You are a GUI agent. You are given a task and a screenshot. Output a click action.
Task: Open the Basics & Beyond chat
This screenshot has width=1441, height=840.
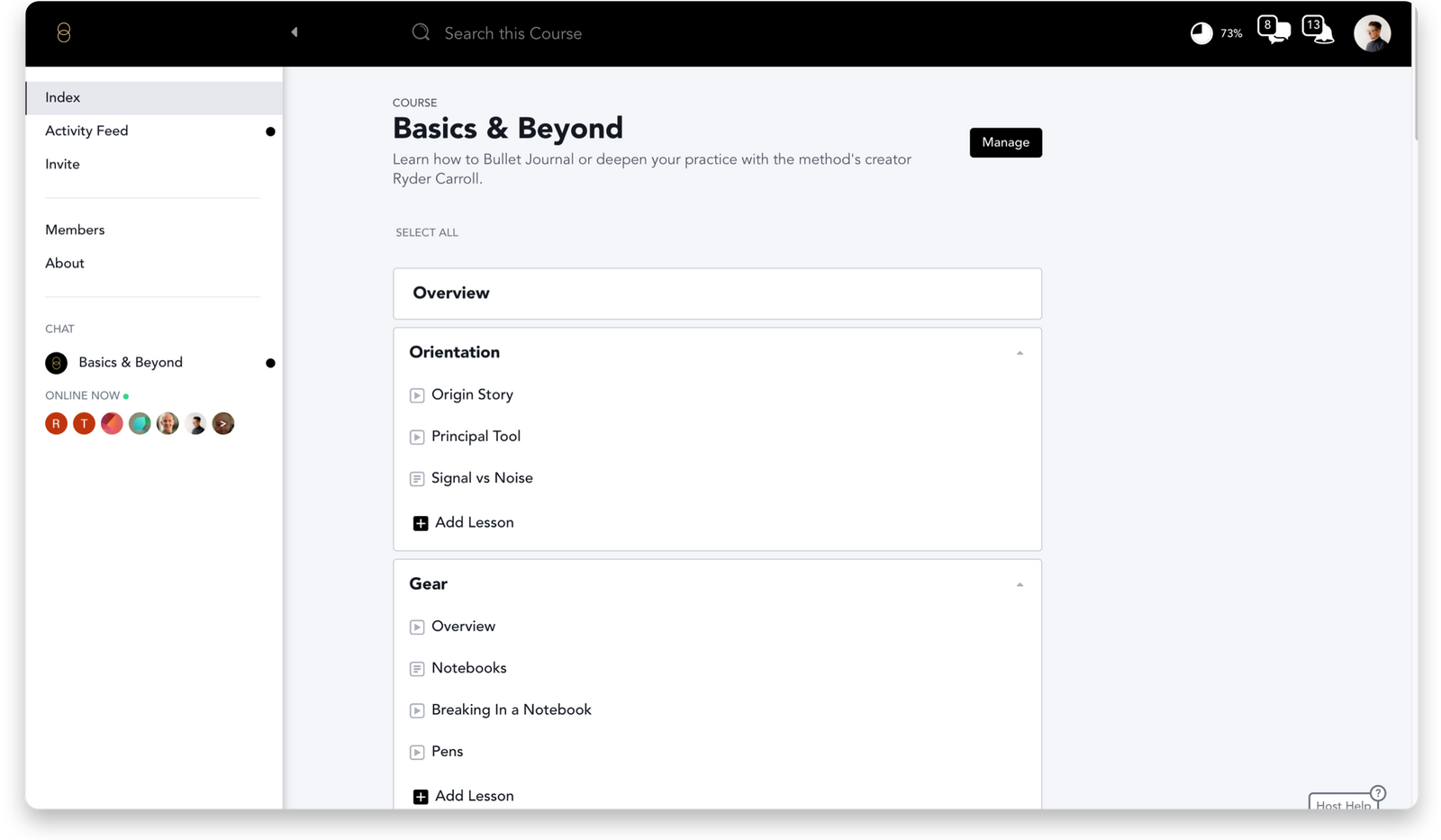130,362
